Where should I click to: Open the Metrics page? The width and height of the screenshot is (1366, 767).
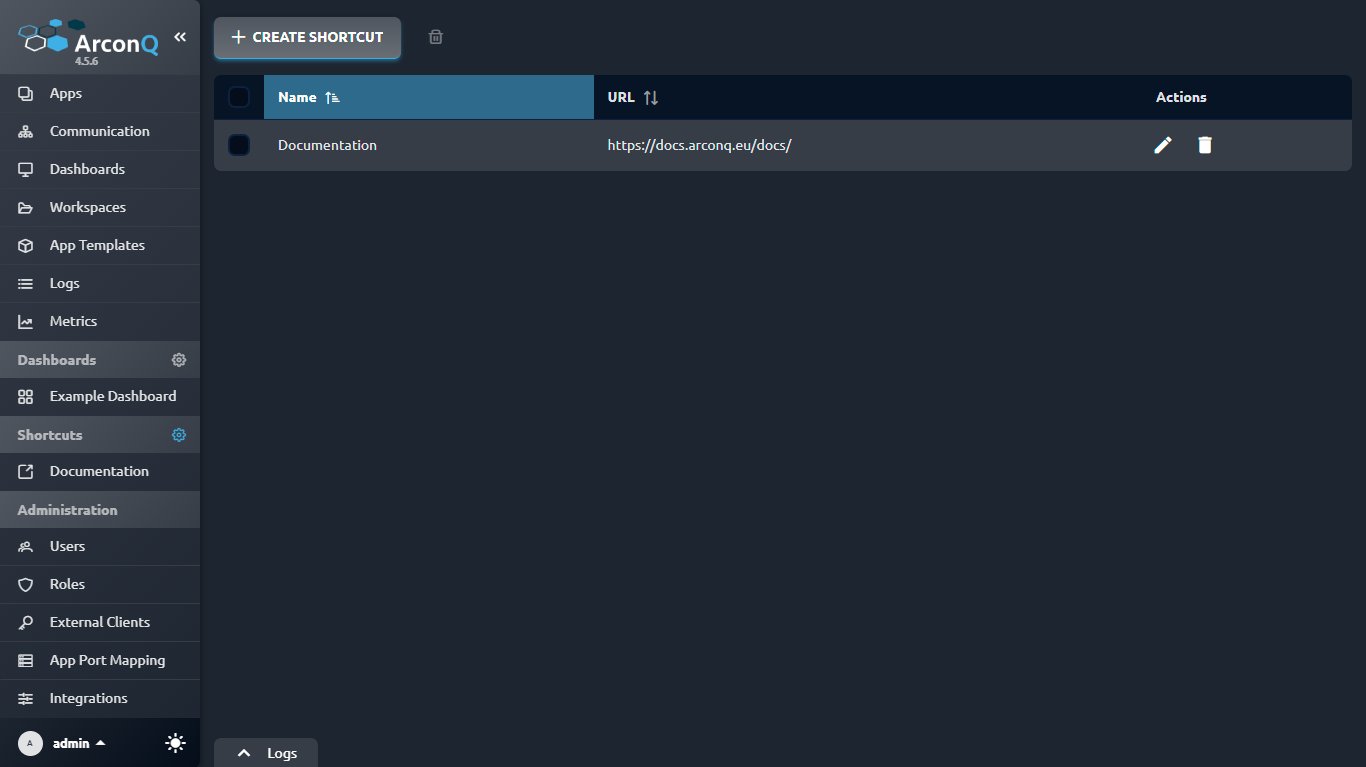[x=100, y=321]
